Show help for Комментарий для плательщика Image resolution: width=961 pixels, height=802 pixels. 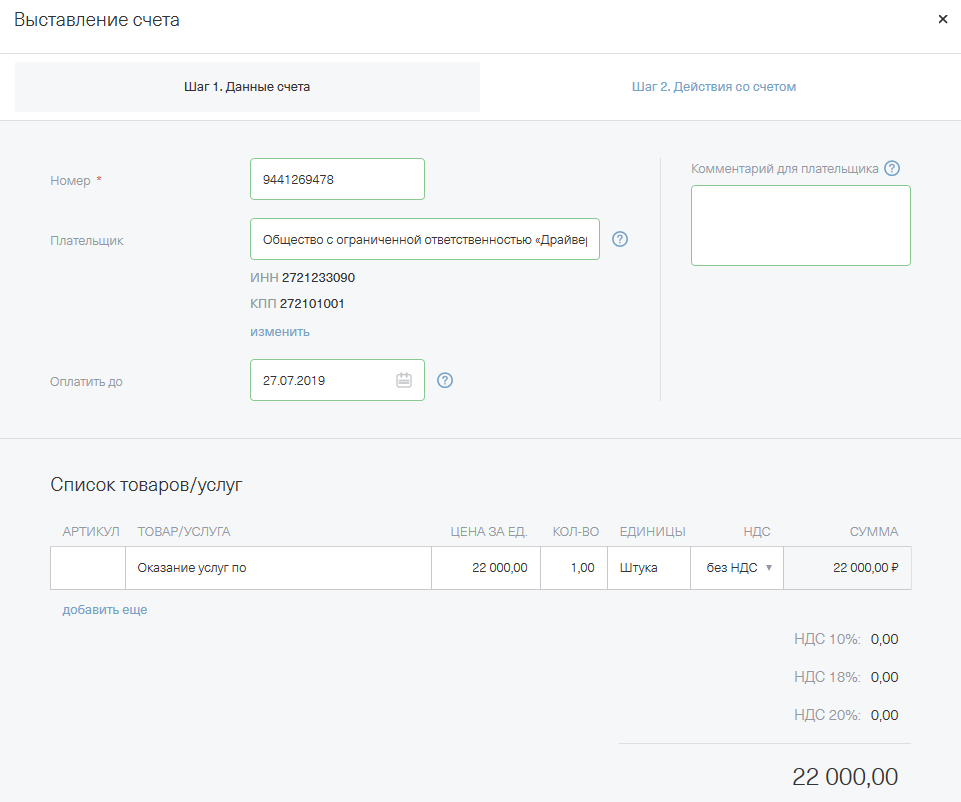892,169
